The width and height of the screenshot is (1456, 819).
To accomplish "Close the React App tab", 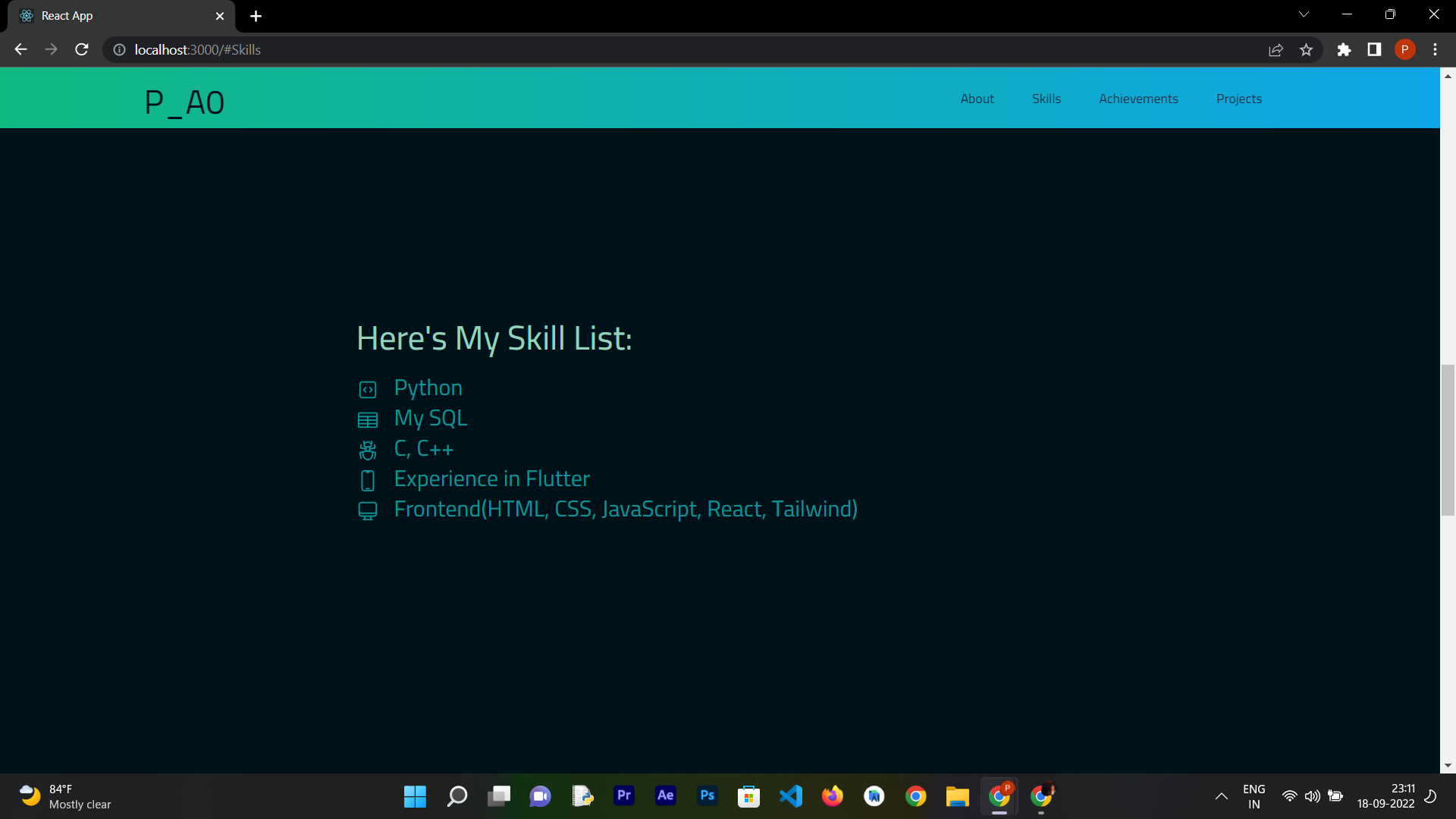I will [220, 16].
